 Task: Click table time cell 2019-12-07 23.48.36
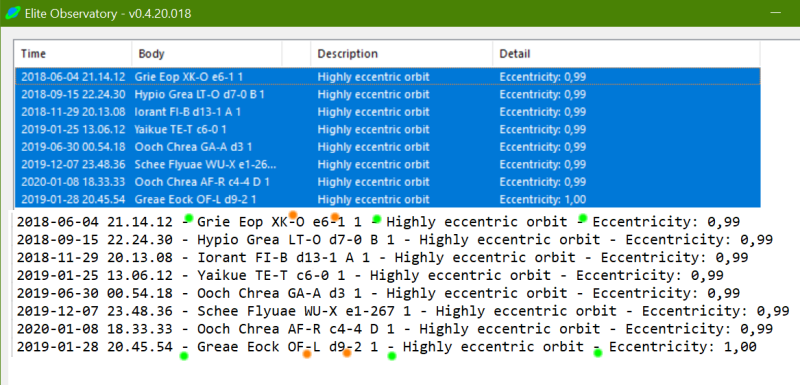tap(73, 164)
